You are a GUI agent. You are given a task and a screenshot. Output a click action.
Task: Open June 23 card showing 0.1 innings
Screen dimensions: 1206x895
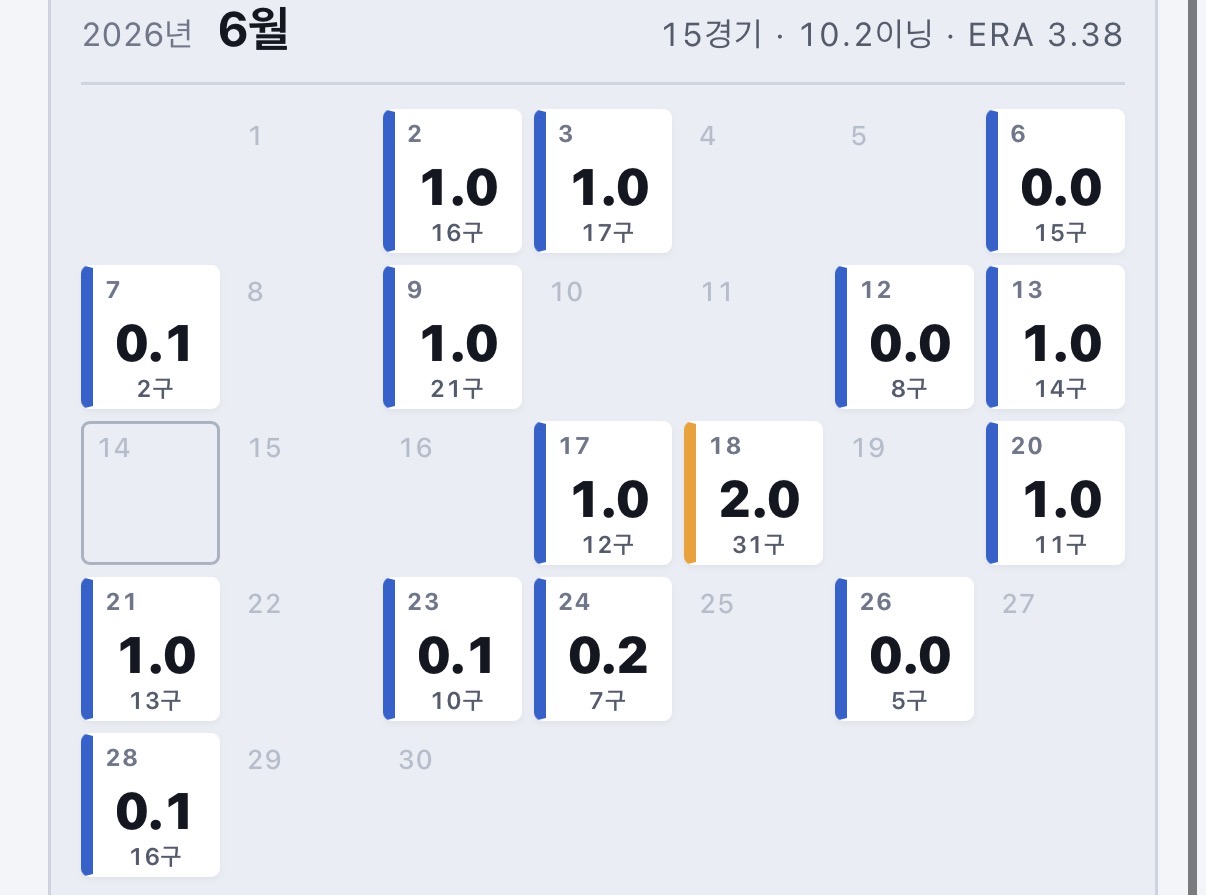click(x=452, y=649)
